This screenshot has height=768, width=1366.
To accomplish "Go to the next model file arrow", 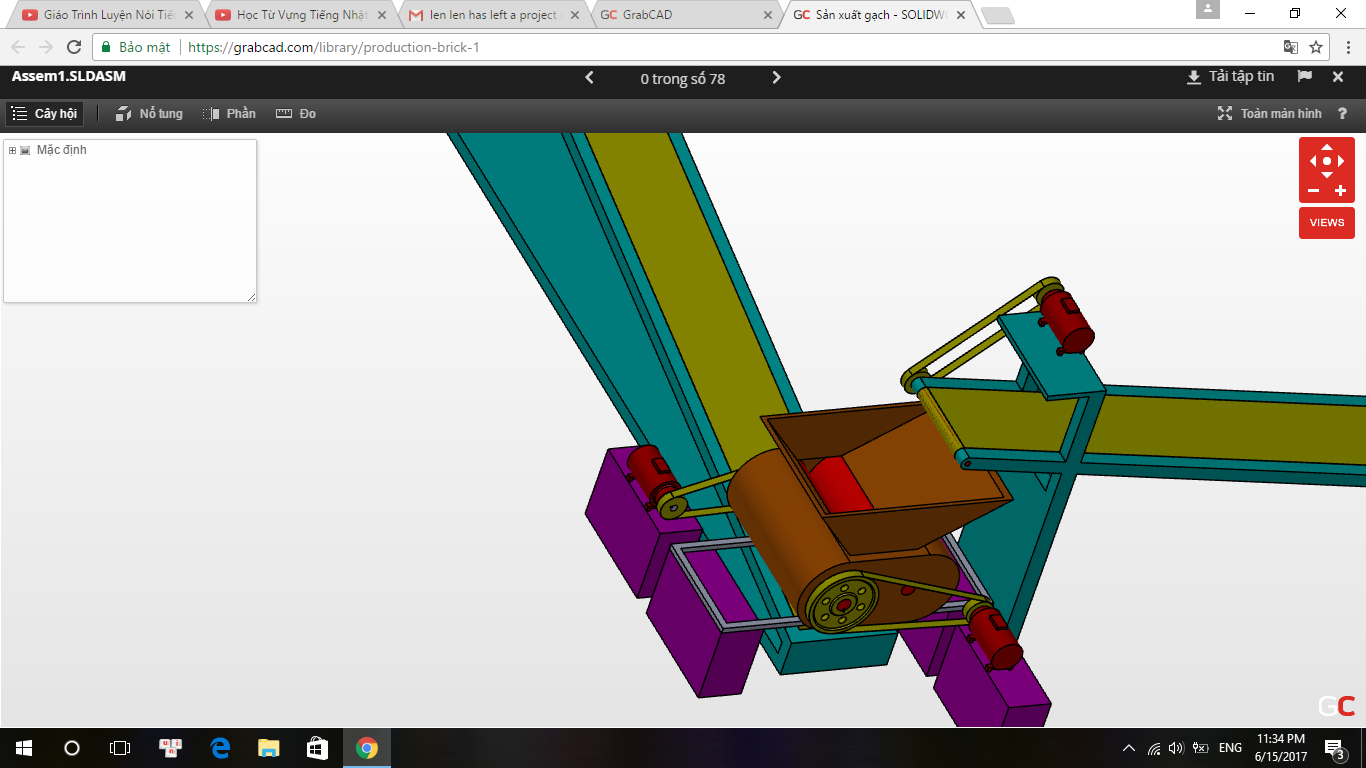I will (777, 78).
